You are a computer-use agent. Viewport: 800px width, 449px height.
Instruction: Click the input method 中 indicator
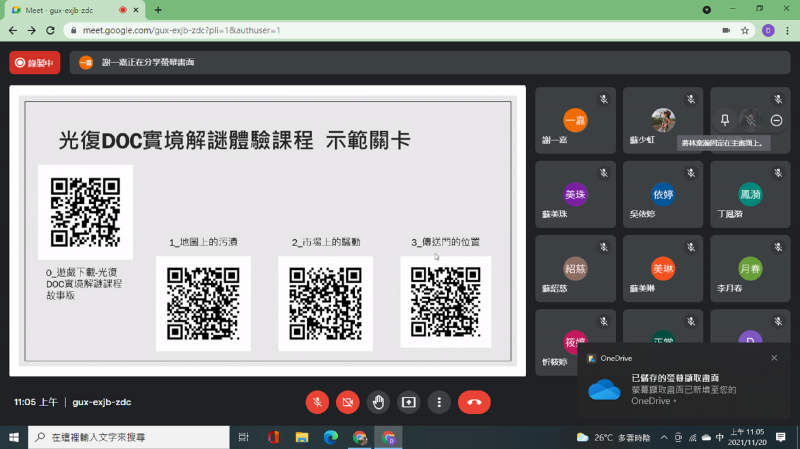pos(719,437)
